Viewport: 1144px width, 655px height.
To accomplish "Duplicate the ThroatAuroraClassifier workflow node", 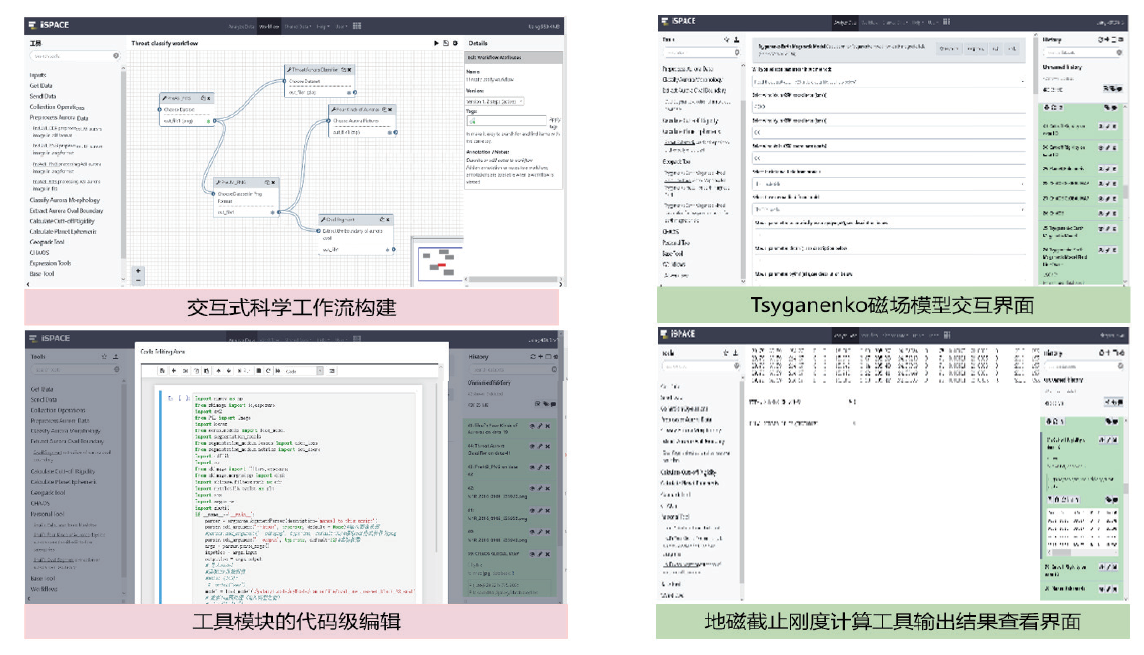I will [x=343, y=70].
